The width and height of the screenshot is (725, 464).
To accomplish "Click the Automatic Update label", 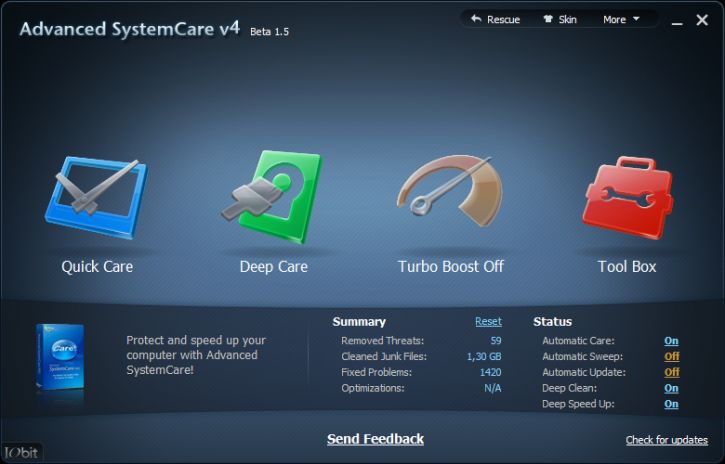I will tap(584, 372).
